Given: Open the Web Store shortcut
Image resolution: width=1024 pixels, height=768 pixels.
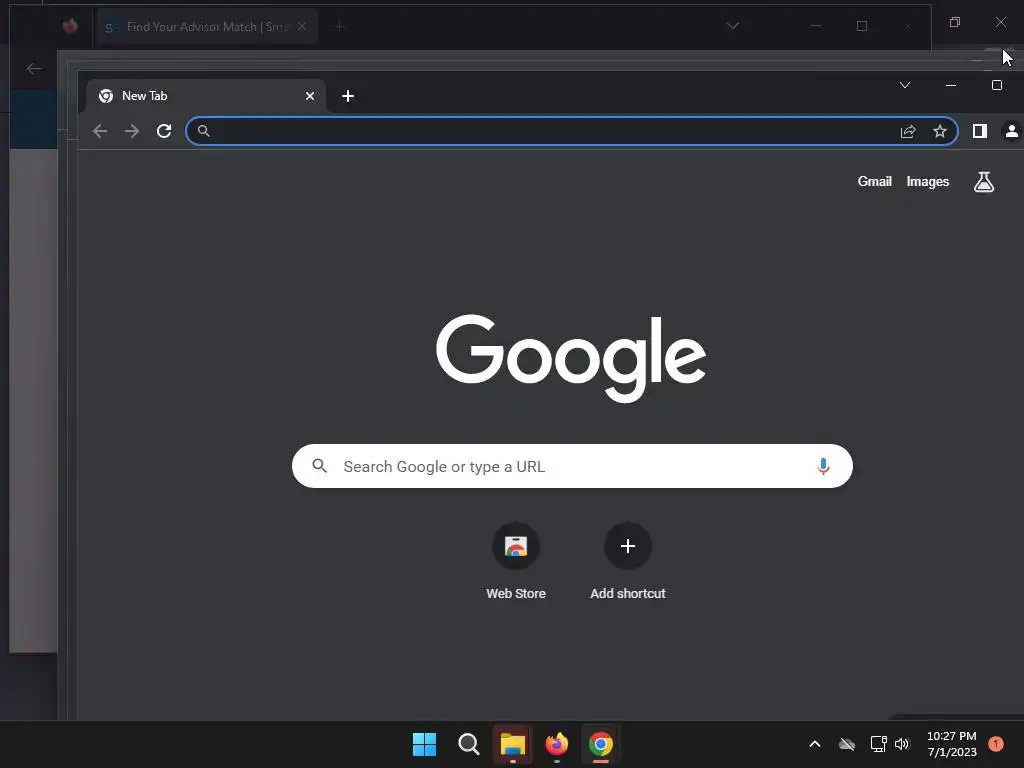Looking at the screenshot, I should coord(516,560).
